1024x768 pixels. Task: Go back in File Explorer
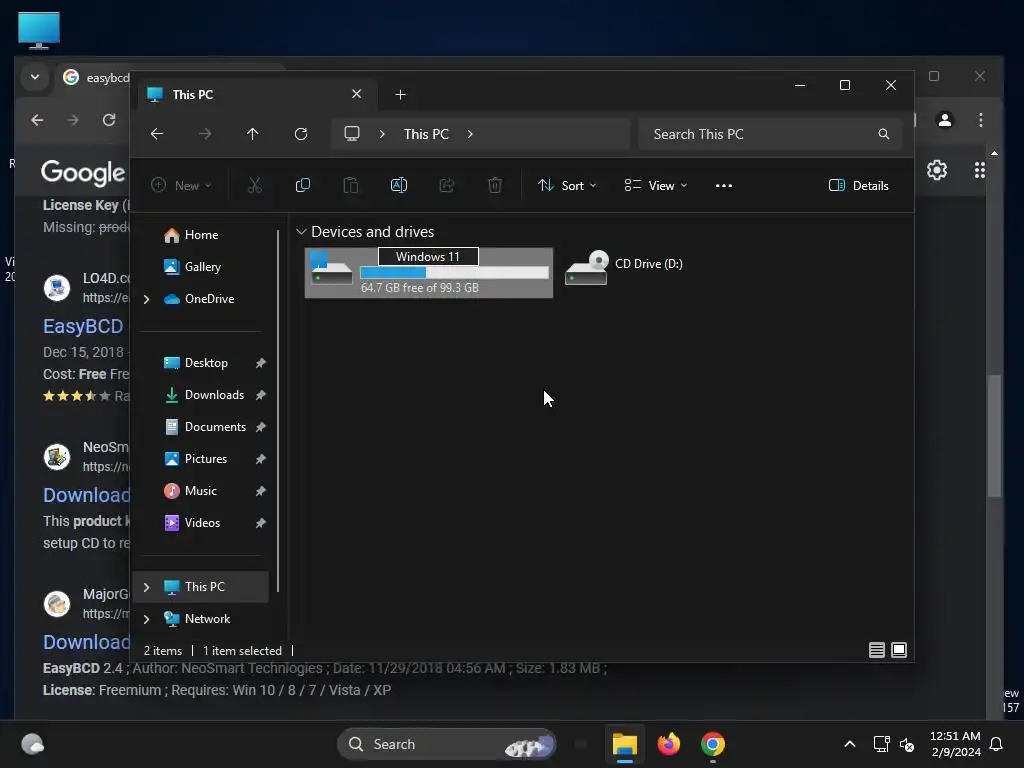(x=157, y=134)
